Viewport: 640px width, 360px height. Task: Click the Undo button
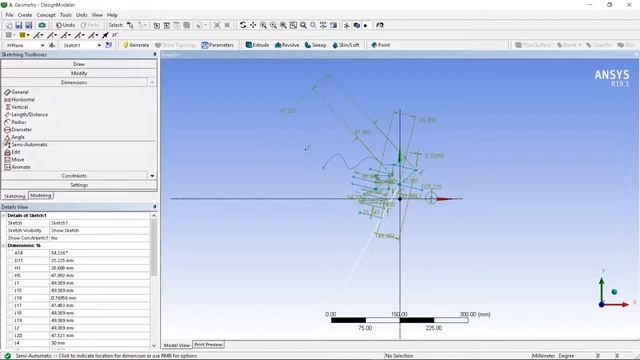tap(65, 25)
